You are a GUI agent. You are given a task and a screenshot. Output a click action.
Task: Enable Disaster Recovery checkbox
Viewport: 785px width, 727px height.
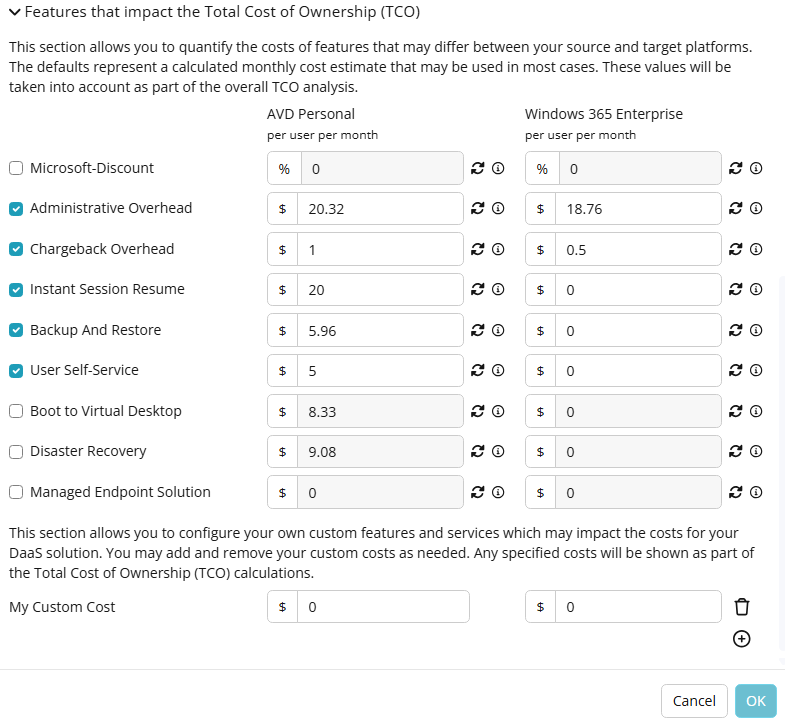click(x=16, y=452)
